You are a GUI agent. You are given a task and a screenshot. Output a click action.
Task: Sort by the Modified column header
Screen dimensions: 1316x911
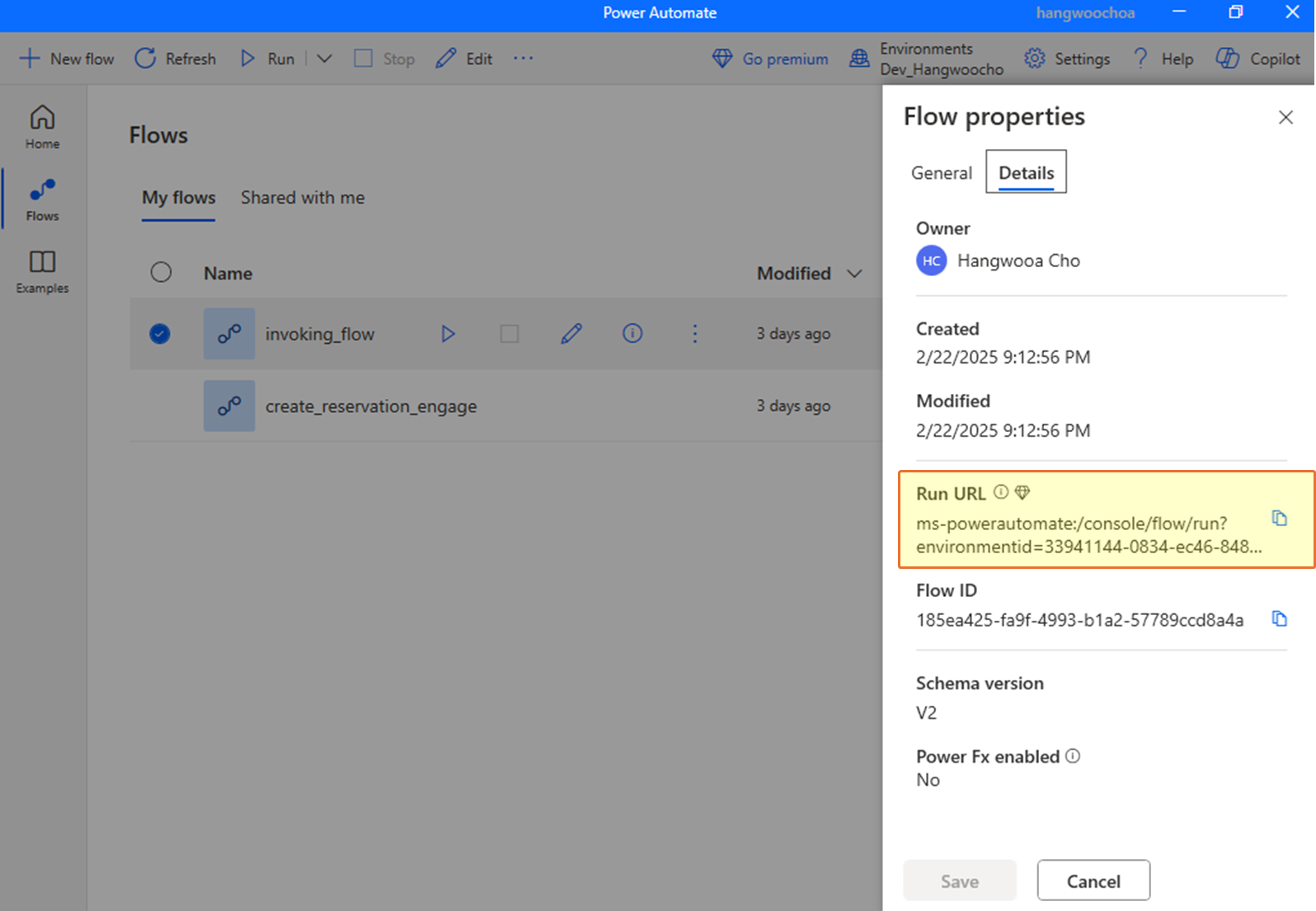[794, 274]
